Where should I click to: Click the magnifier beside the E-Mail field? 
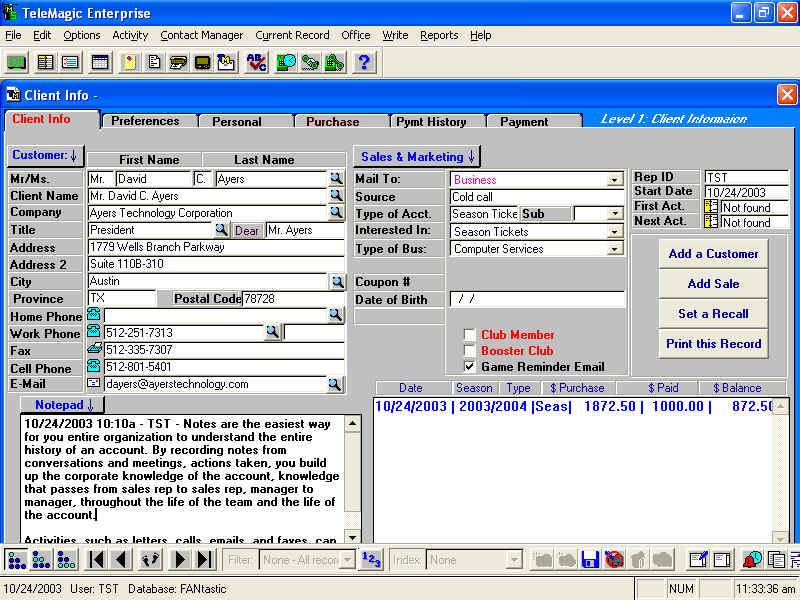point(335,384)
